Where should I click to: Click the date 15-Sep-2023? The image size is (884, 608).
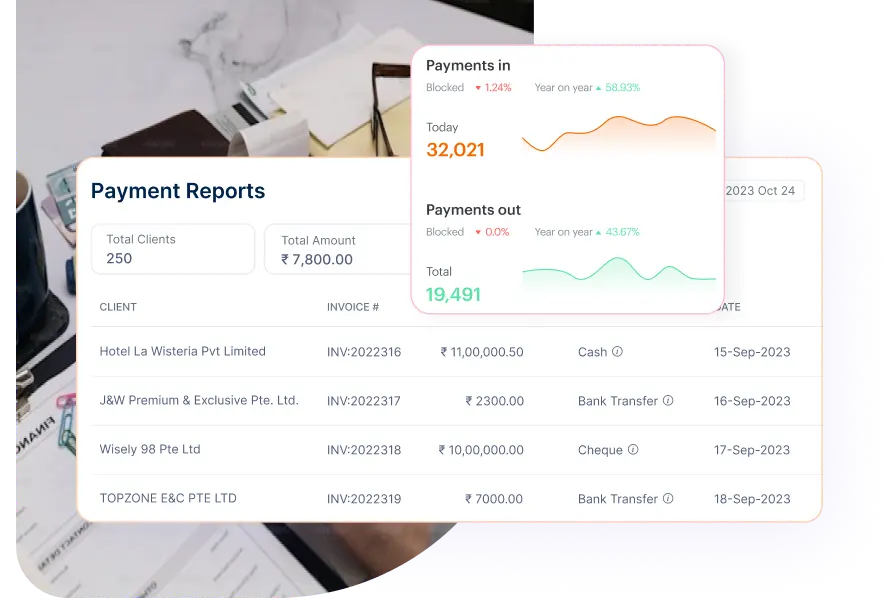point(752,352)
